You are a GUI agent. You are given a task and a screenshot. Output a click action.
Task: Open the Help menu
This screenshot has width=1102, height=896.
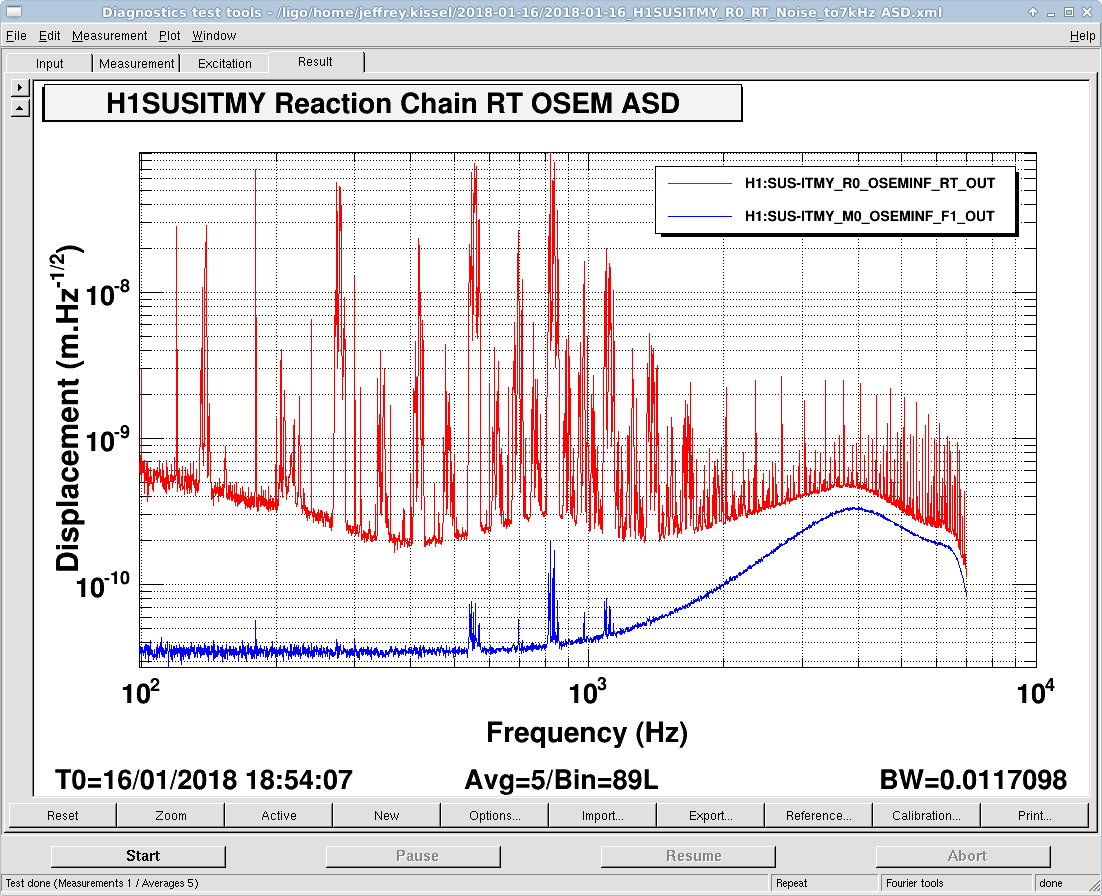coord(1082,36)
